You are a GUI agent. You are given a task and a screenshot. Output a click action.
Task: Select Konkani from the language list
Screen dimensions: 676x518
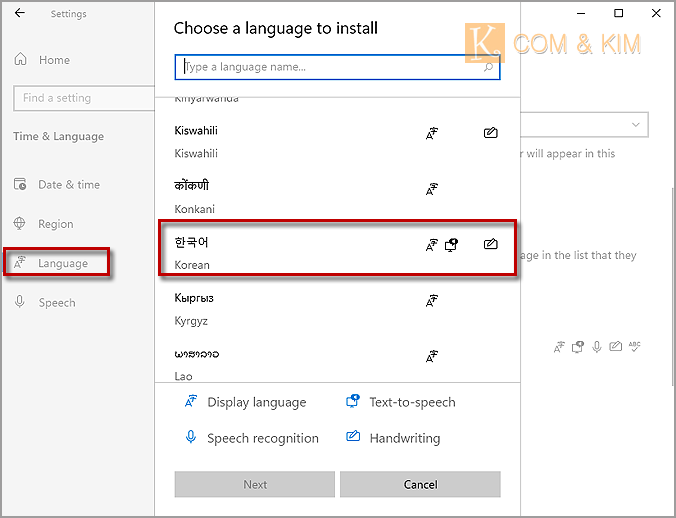(337, 197)
